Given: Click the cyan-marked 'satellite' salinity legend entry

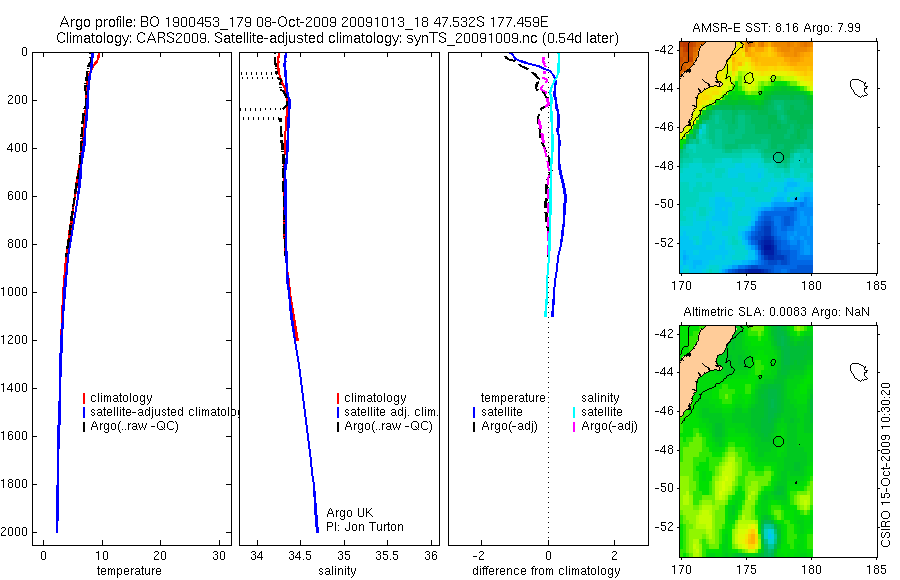Looking at the screenshot, I should point(602,412).
